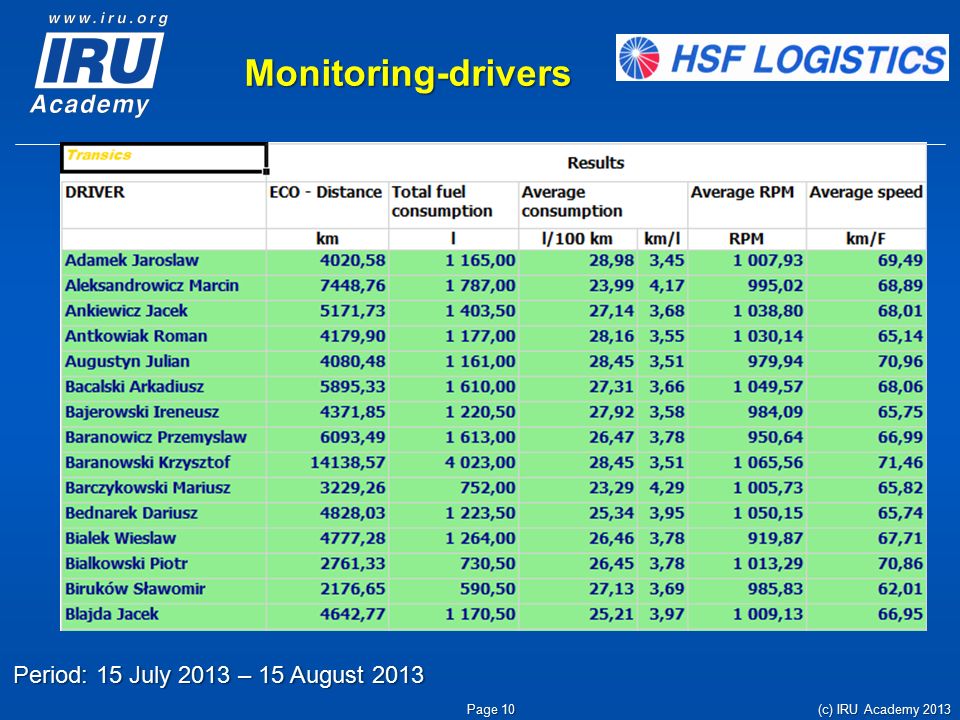Select driver Baranowski Krzysztof
Screen dimensions: 960x720
point(148,462)
